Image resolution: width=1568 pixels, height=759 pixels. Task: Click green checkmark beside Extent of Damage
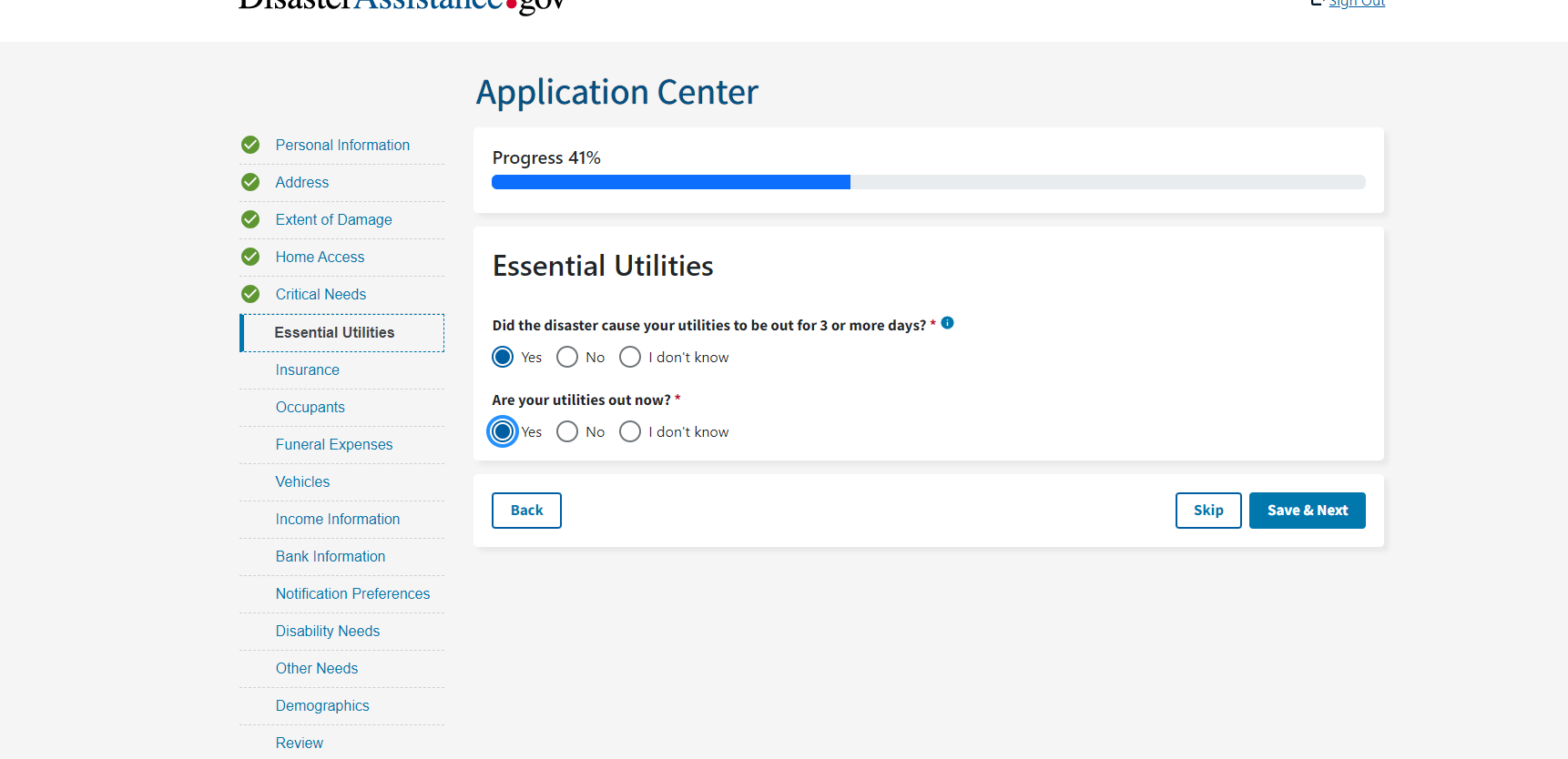[250, 219]
